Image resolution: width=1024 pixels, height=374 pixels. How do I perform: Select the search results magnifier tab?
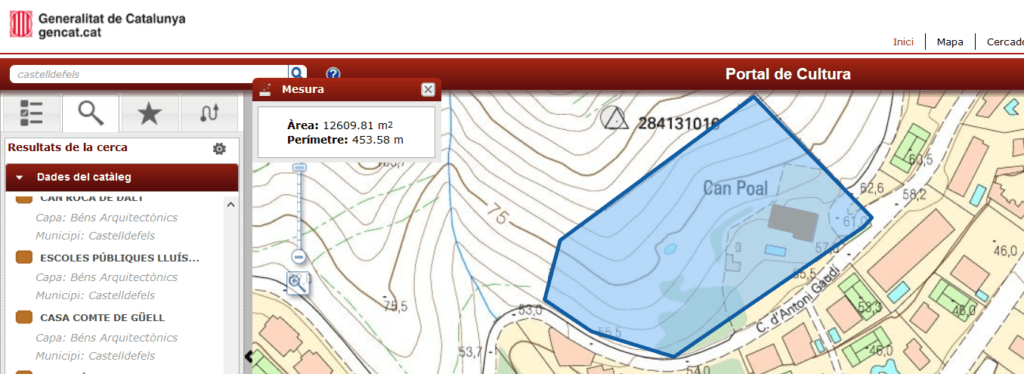coord(91,113)
